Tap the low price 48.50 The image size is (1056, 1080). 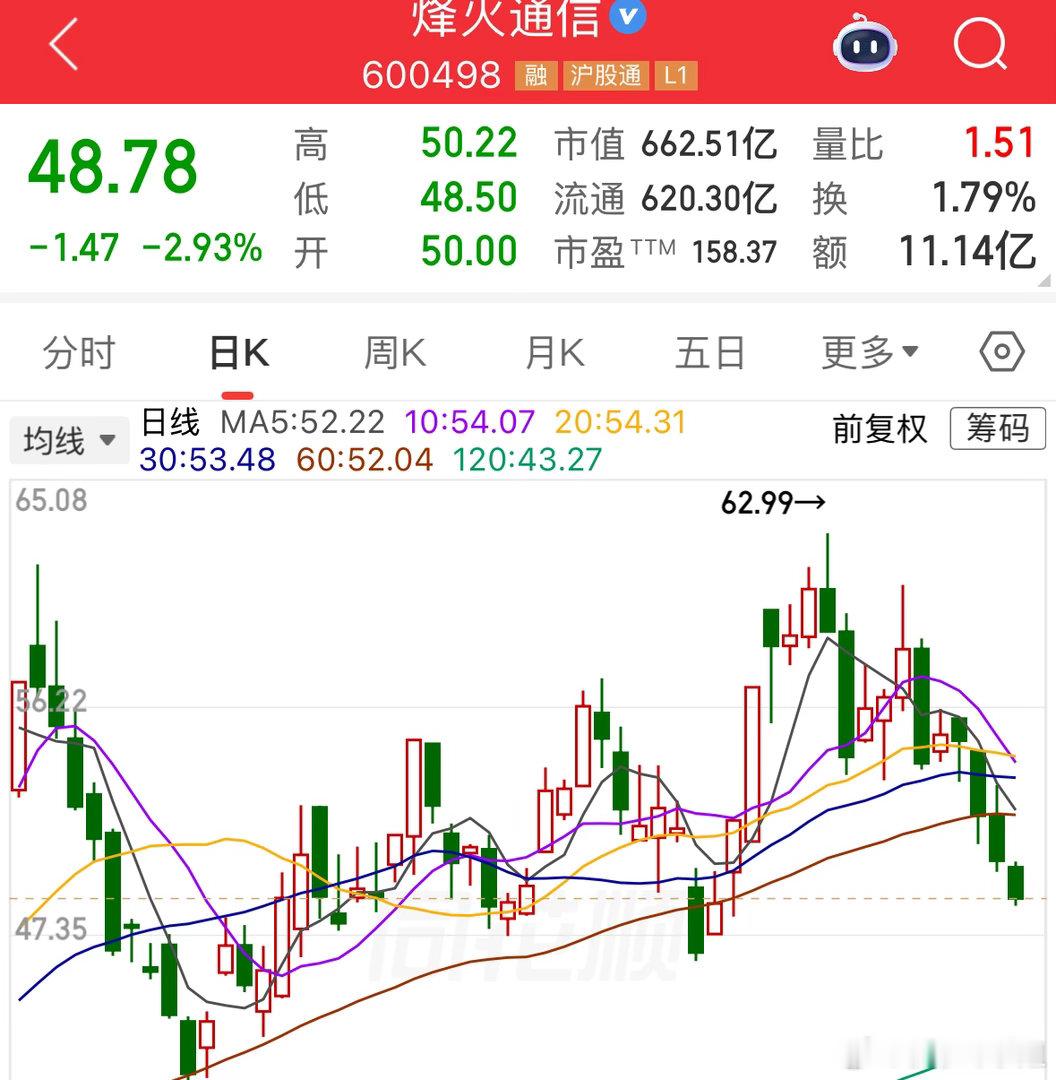point(469,198)
